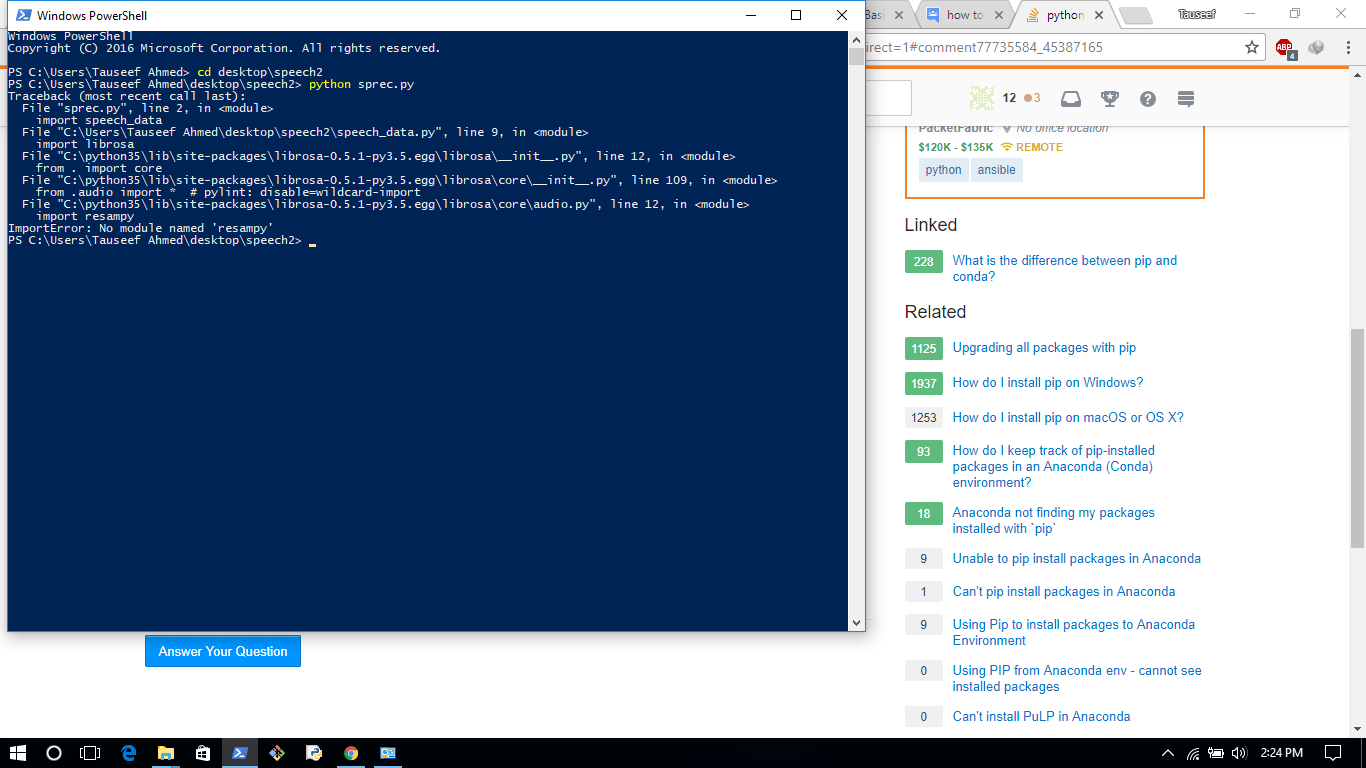Screen dimensions: 1366x768
Task: Select the python tag on the job ad
Action: click(x=943, y=170)
